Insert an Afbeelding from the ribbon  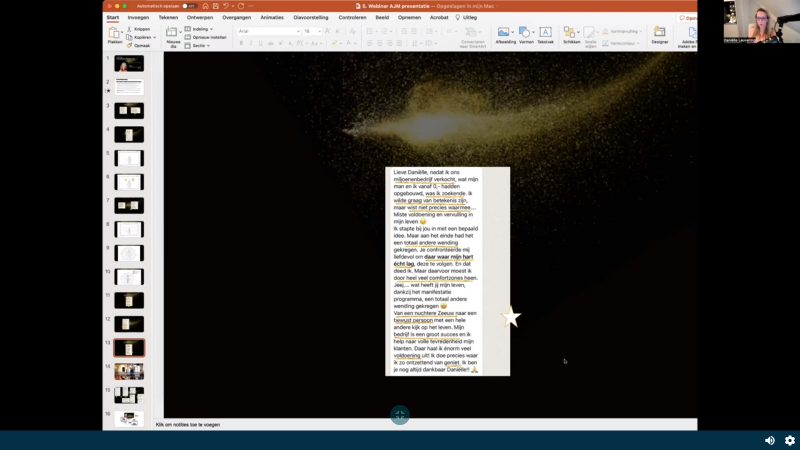click(x=505, y=34)
